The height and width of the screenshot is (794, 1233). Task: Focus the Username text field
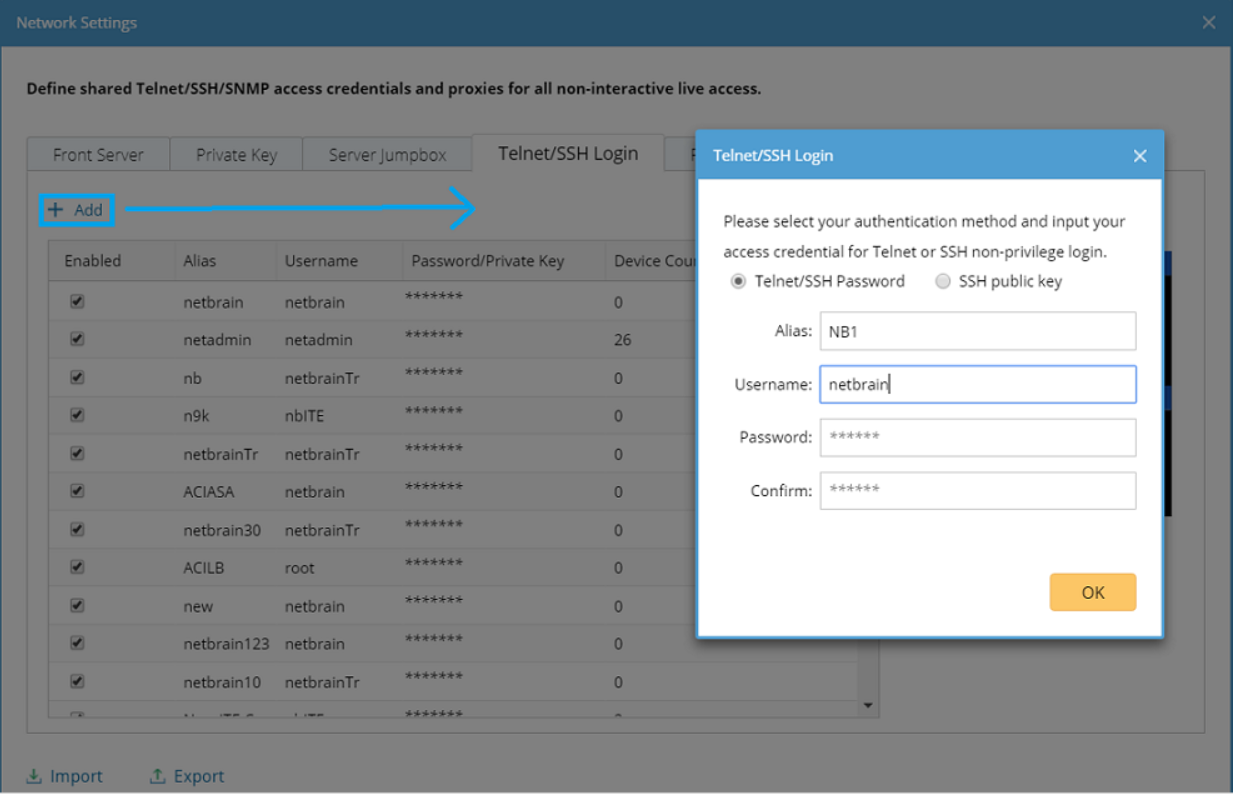coord(977,384)
